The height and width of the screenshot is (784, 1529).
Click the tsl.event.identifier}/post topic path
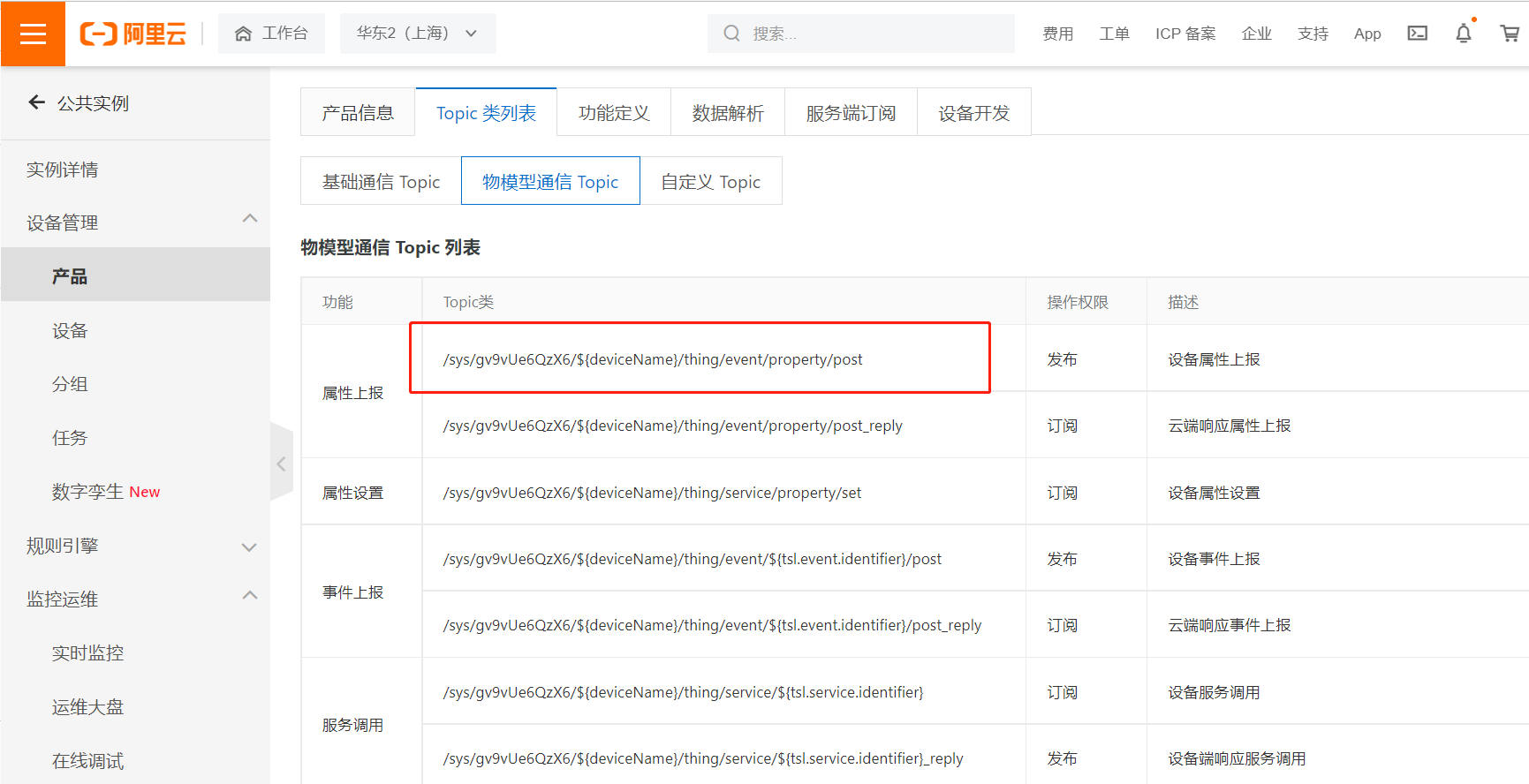693,559
